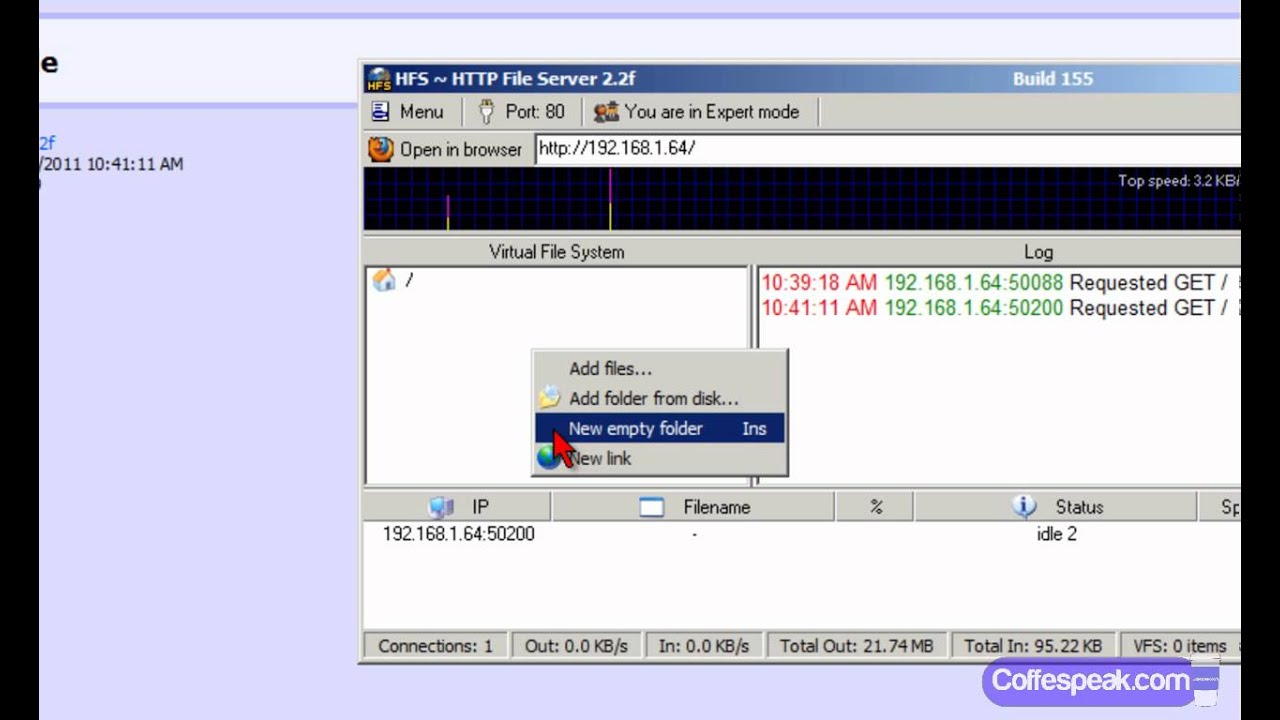Viewport: 1280px width, 720px height.
Task: Click the plug icon beside Port: 80
Action: (487, 112)
